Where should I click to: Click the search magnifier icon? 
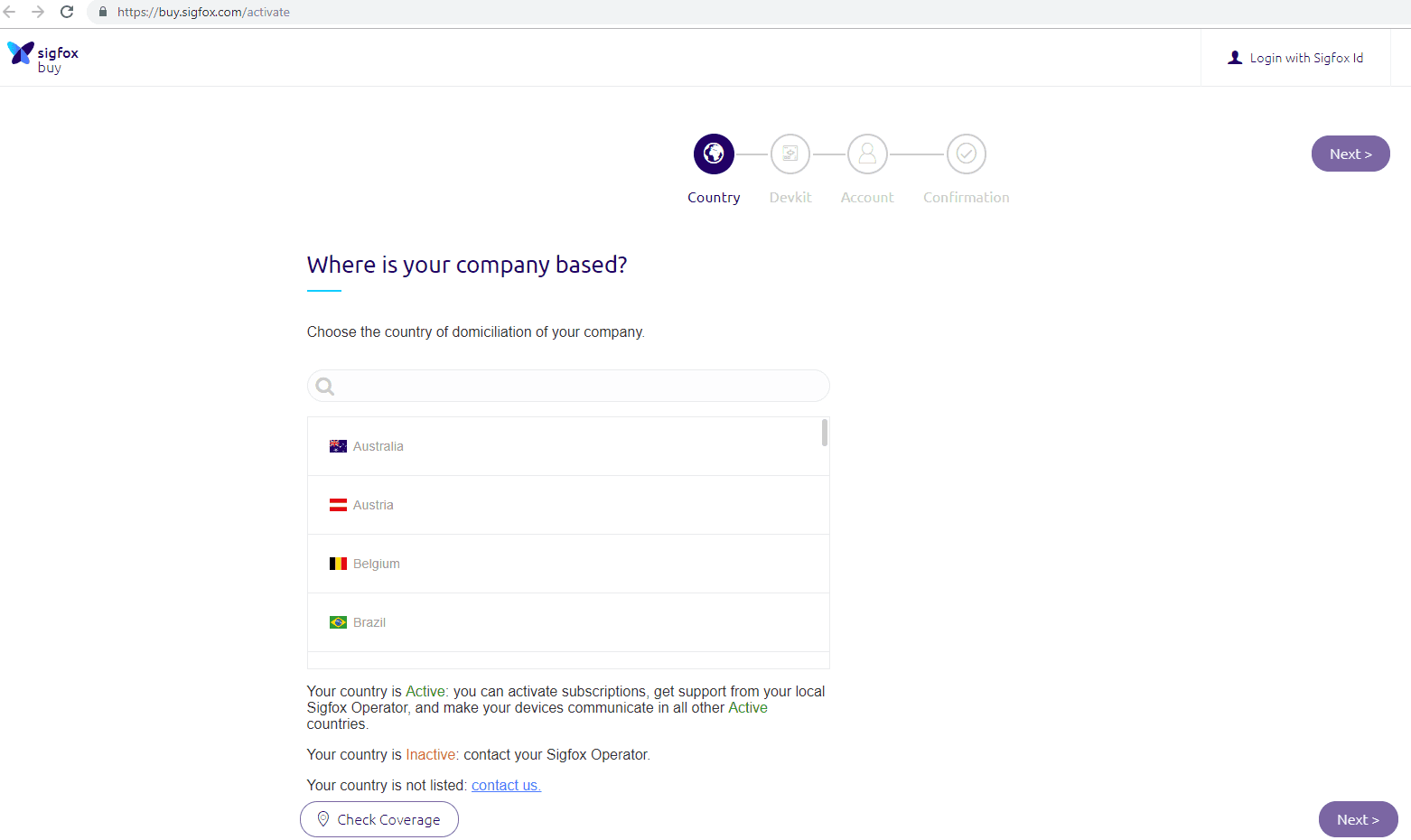(325, 387)
